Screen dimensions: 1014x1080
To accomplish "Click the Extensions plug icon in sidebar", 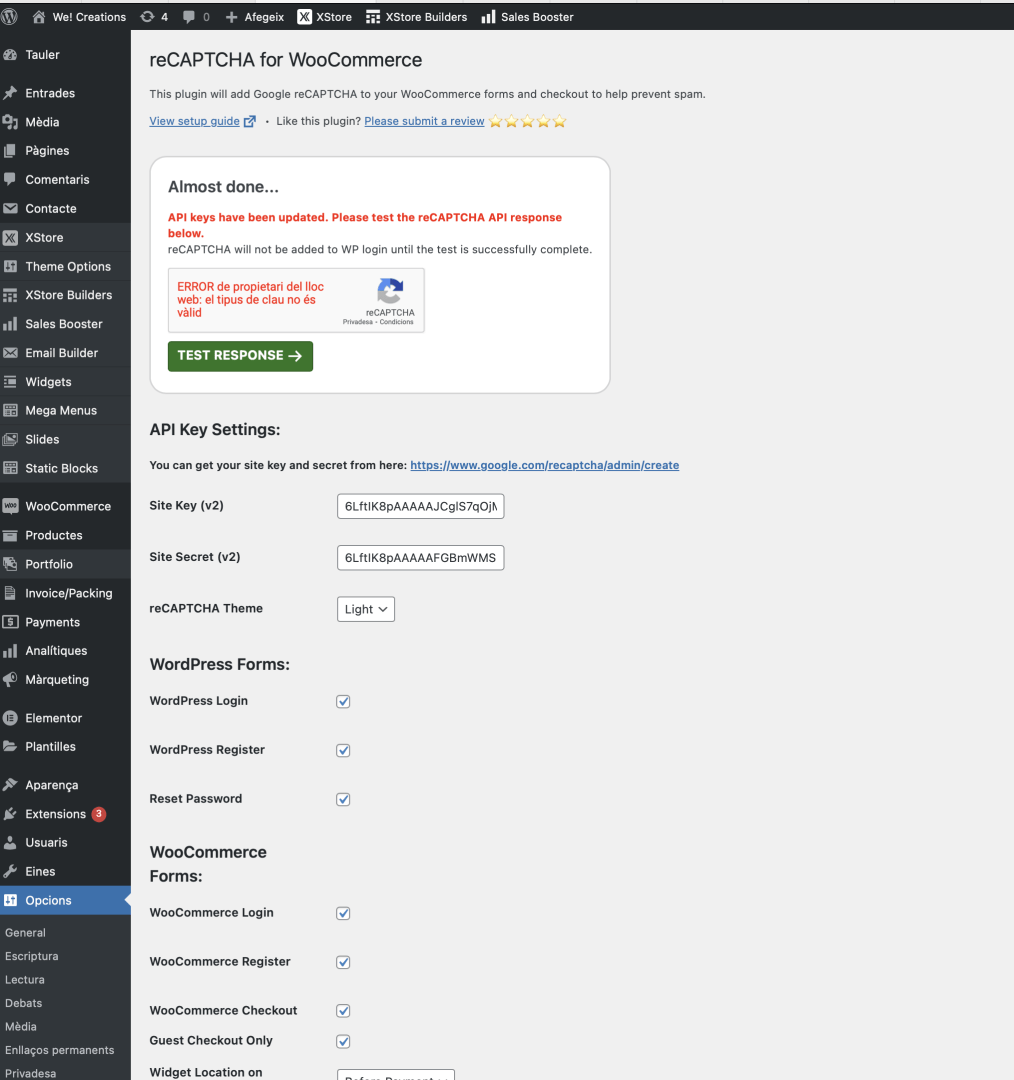I will pyautogui.click(x=10, y=814).
